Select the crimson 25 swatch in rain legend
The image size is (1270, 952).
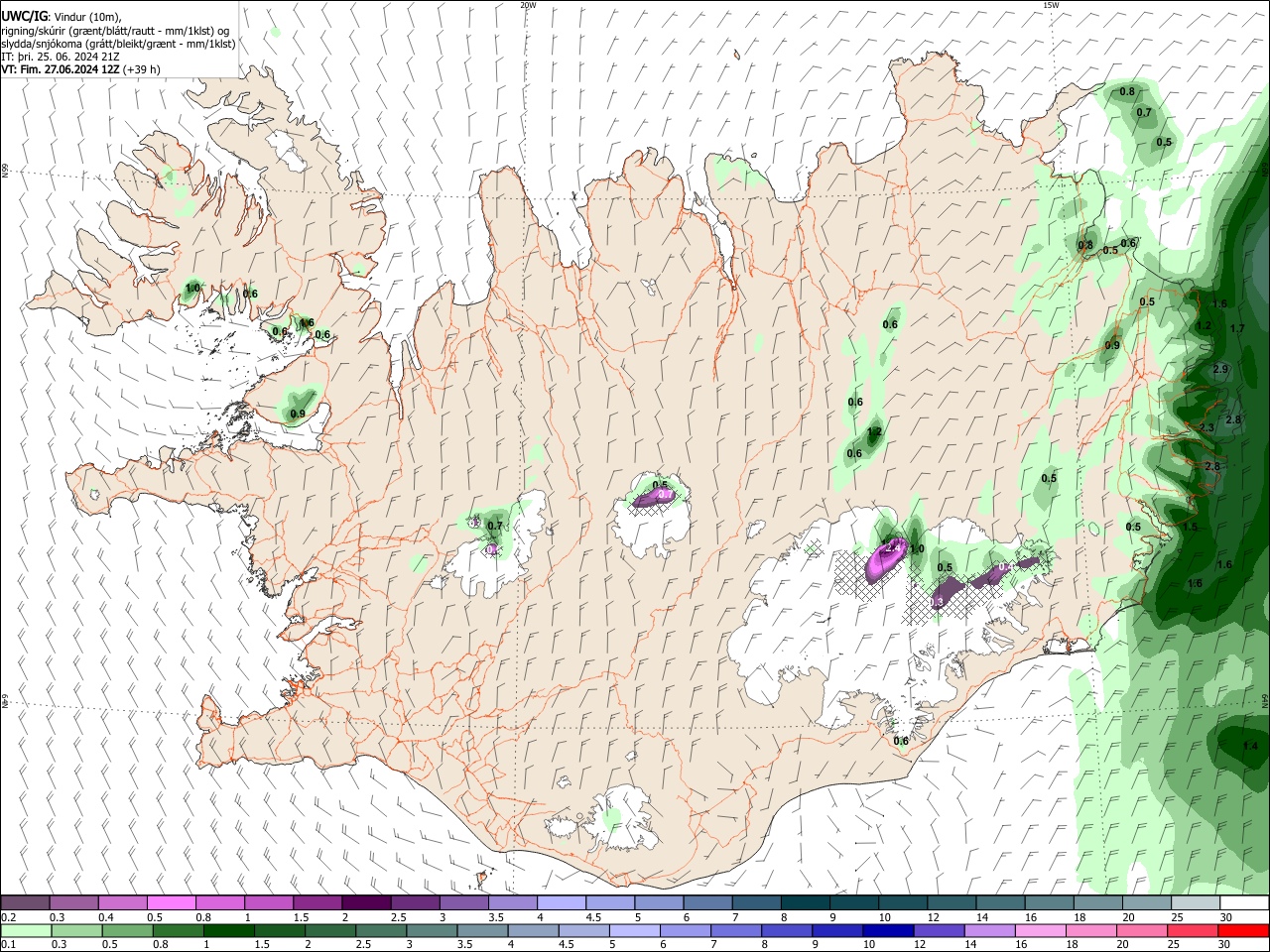click(1195, 931)
